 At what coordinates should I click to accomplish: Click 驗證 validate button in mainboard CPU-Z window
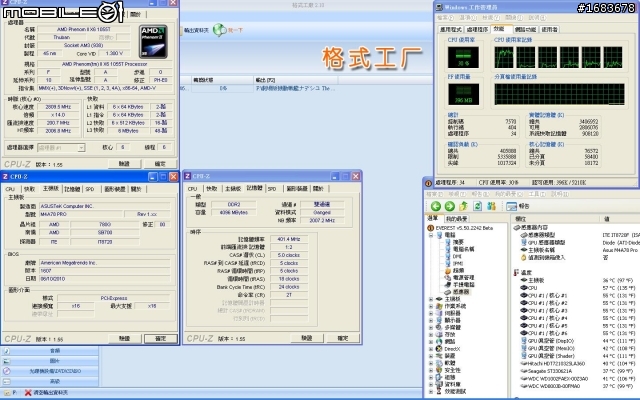coord(124,339)
